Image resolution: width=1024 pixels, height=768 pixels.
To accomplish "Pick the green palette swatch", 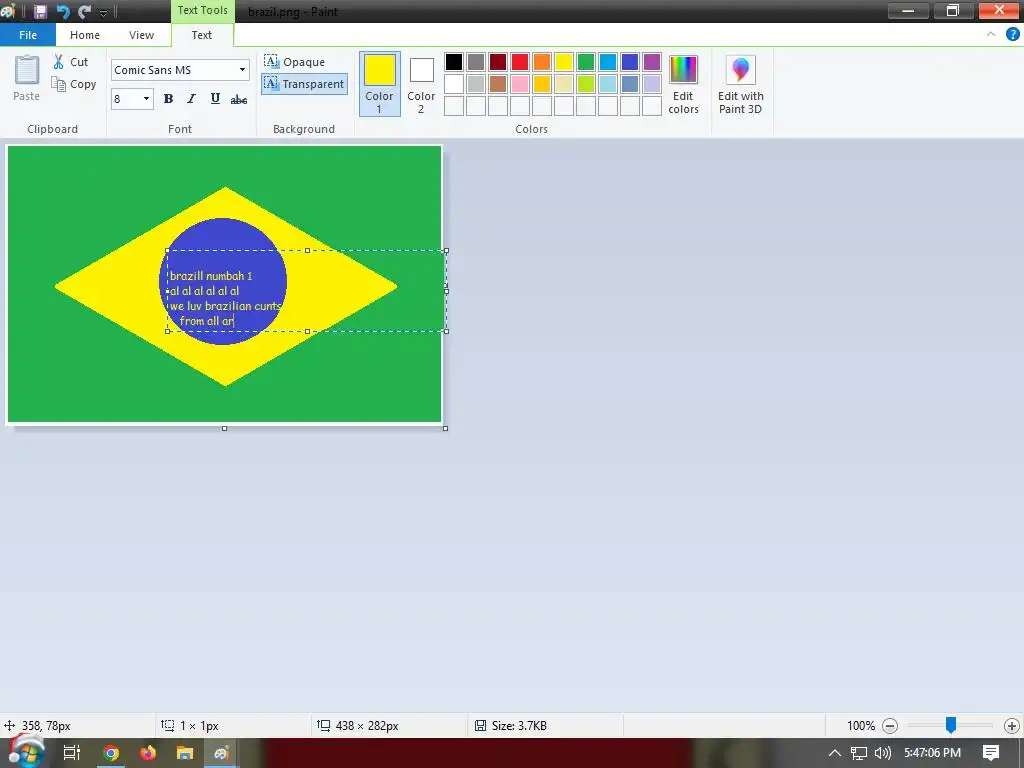I will click(x=586, y=62).
